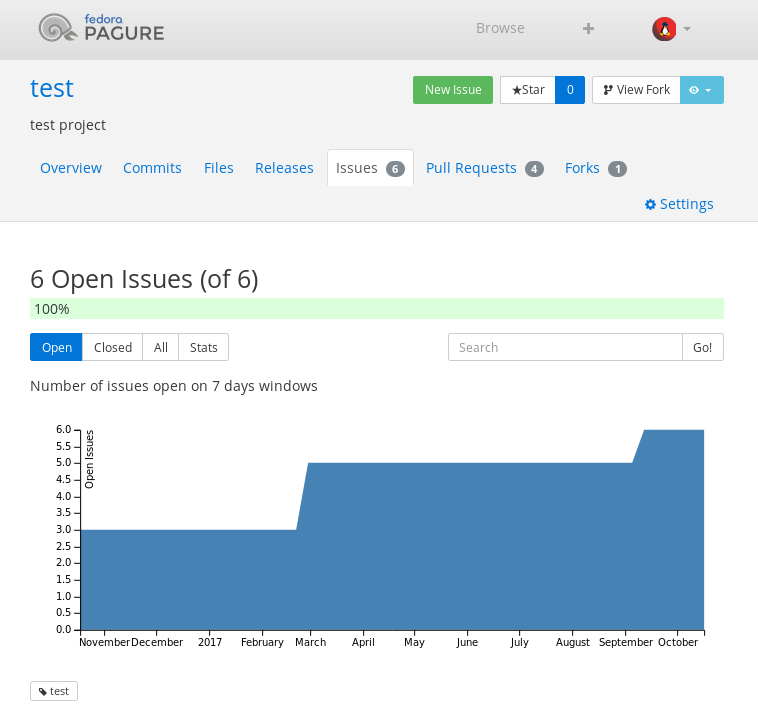Click the "September" axis label on chart
The height and width of the screenshot is (712, 758).
coord(626,642)
